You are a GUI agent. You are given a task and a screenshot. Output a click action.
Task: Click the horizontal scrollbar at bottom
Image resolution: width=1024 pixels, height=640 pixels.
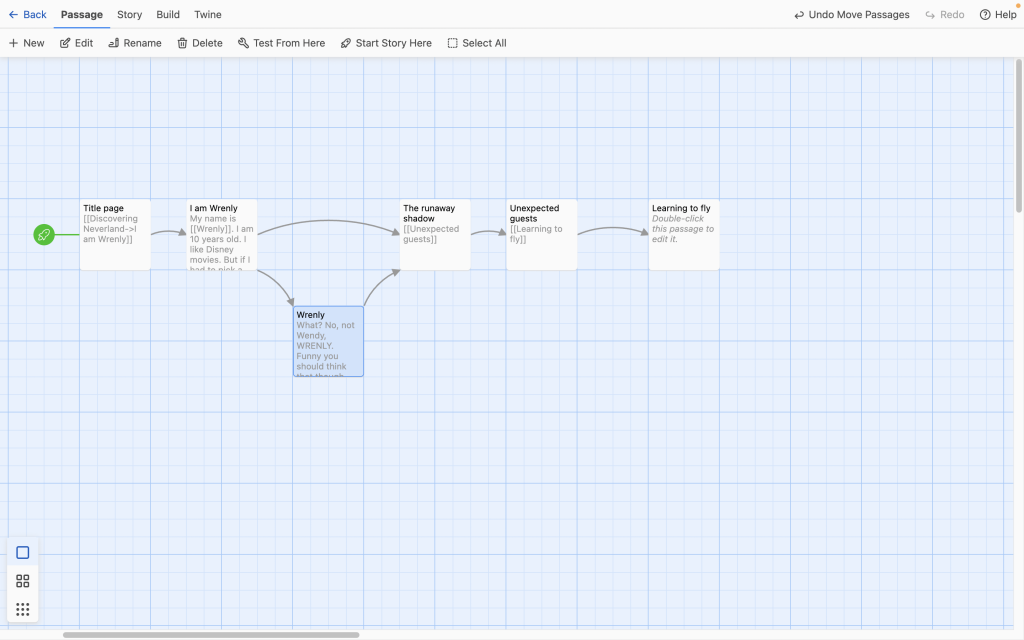click(211, 634)
